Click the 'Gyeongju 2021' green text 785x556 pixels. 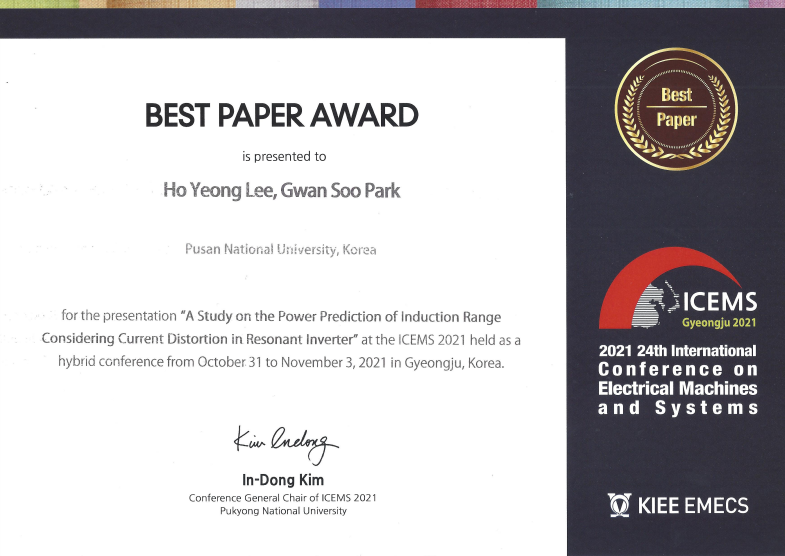tap(719, 323)
